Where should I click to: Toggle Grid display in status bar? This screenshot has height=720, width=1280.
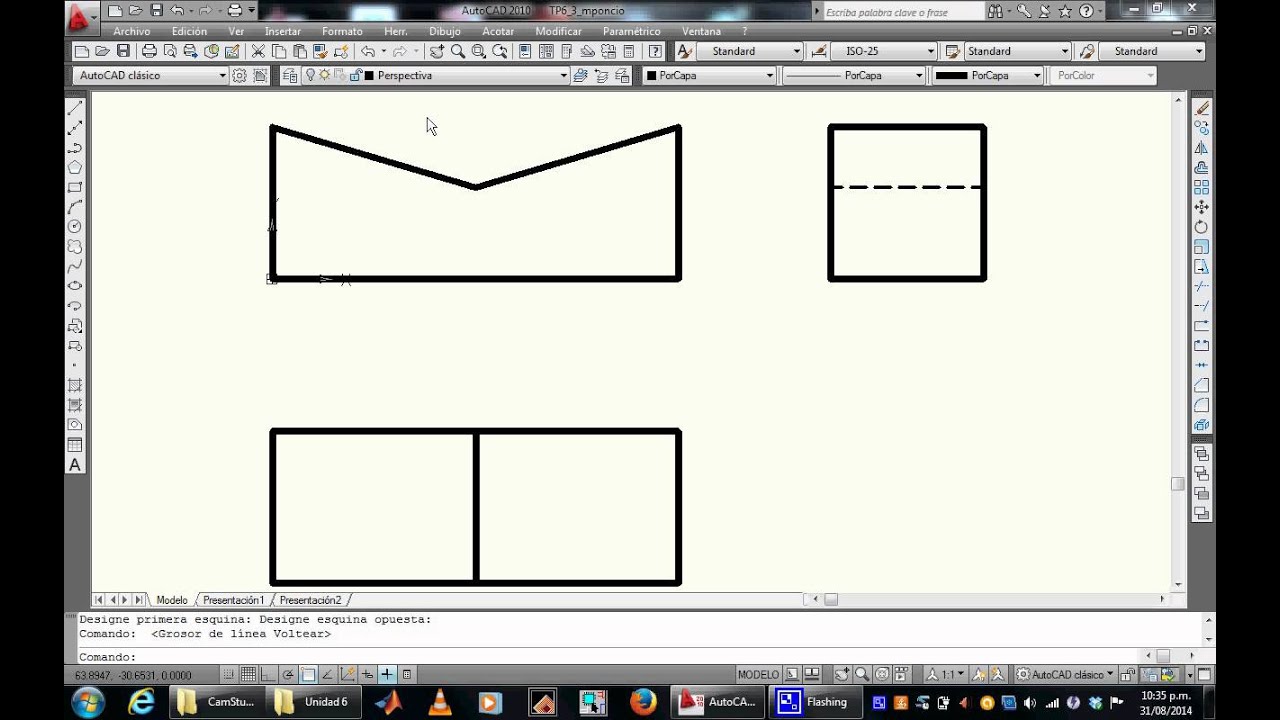point(249,675)
